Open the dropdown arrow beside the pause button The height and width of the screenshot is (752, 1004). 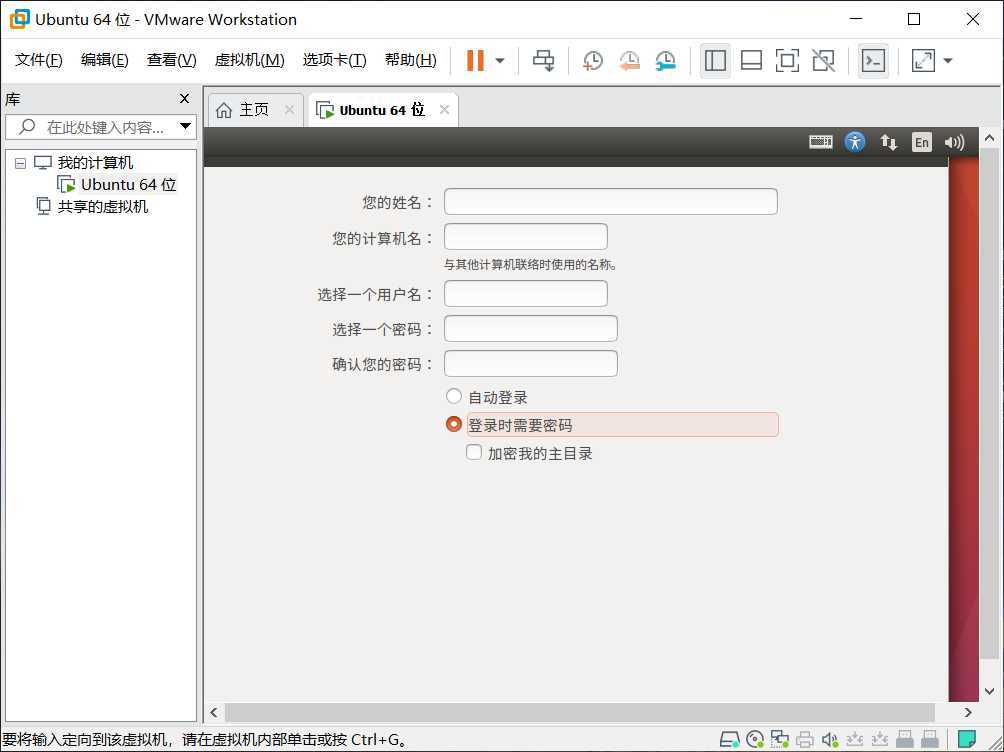point(500,61)
